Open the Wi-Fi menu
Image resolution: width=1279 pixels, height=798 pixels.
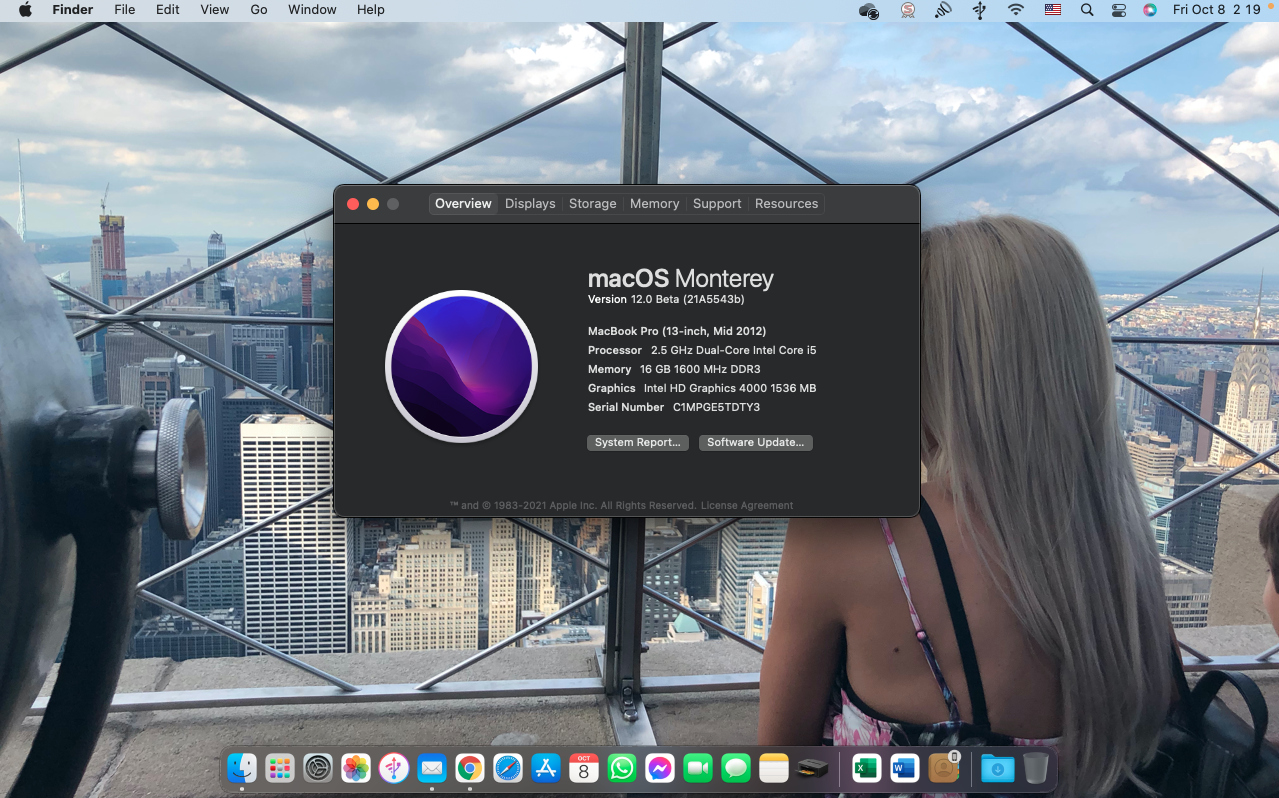[1016, 10]
